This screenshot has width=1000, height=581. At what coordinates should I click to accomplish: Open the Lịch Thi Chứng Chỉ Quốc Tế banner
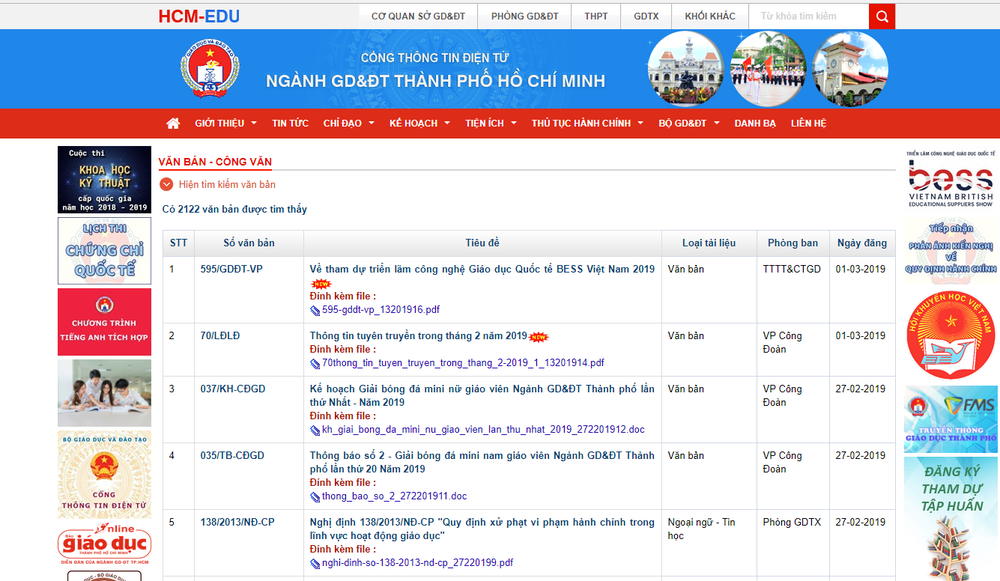[x=105, y=251]
